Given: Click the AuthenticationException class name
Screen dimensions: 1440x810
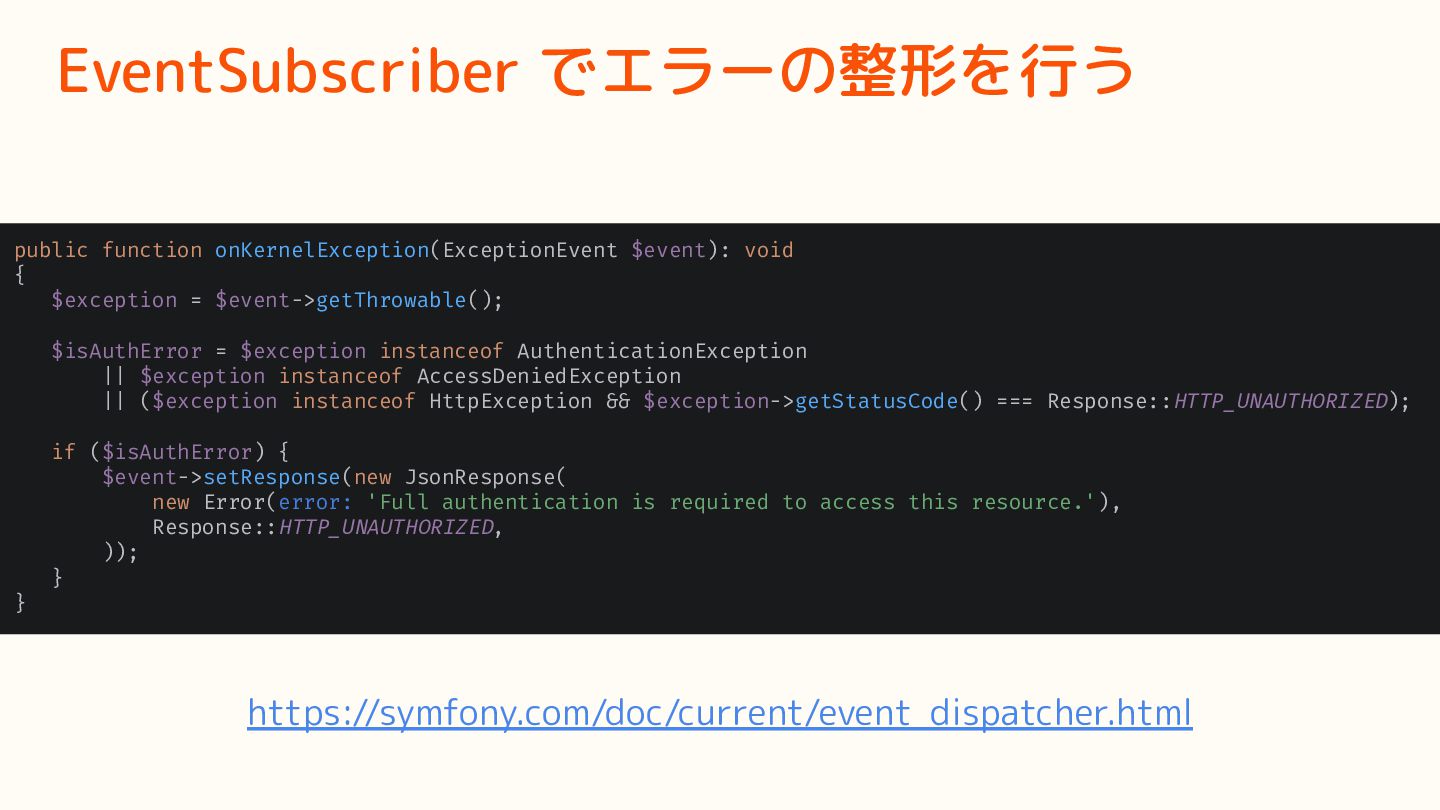Looking at the screenshot, I should (662, 351).
